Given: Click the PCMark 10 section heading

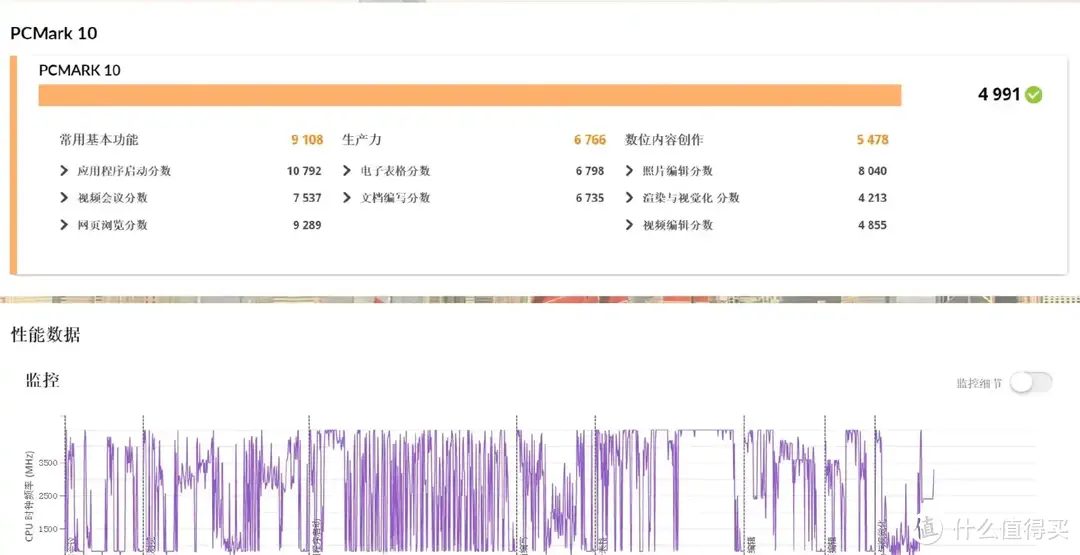Looking at the screenshot, I should (54, 33).
